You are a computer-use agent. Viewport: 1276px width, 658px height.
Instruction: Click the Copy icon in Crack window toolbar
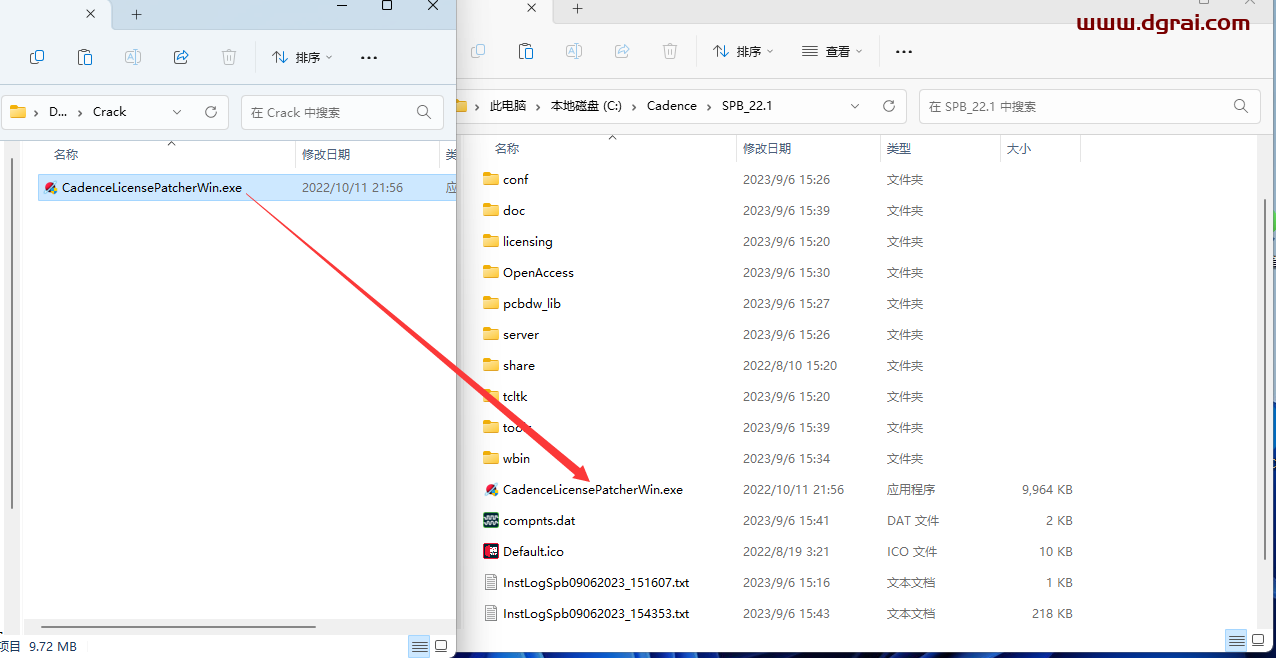point(37,57)
